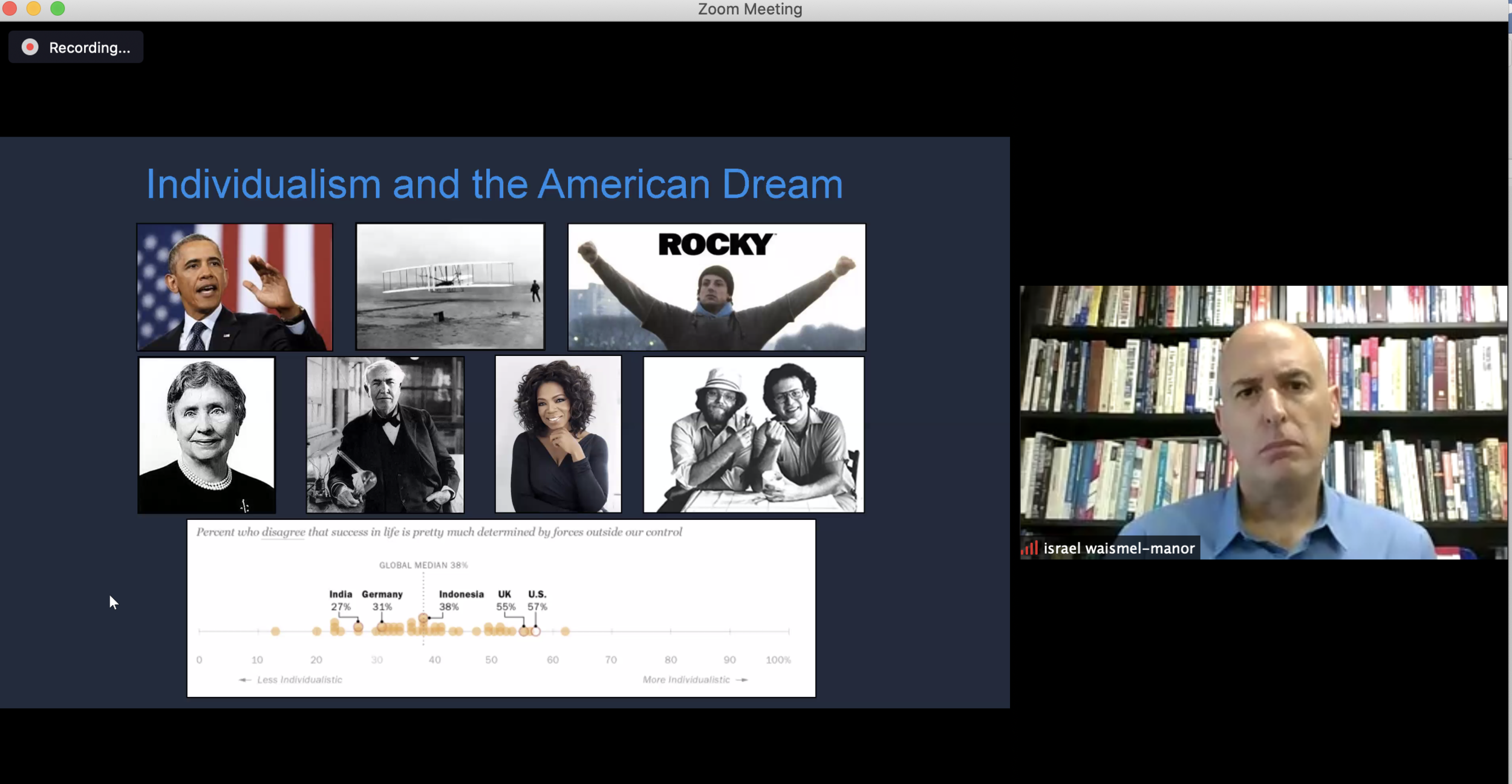Click the ROCKY movie poster image
Image resolution: width=1512 pixels, height=784 pixels.
(x=717, y=287)
